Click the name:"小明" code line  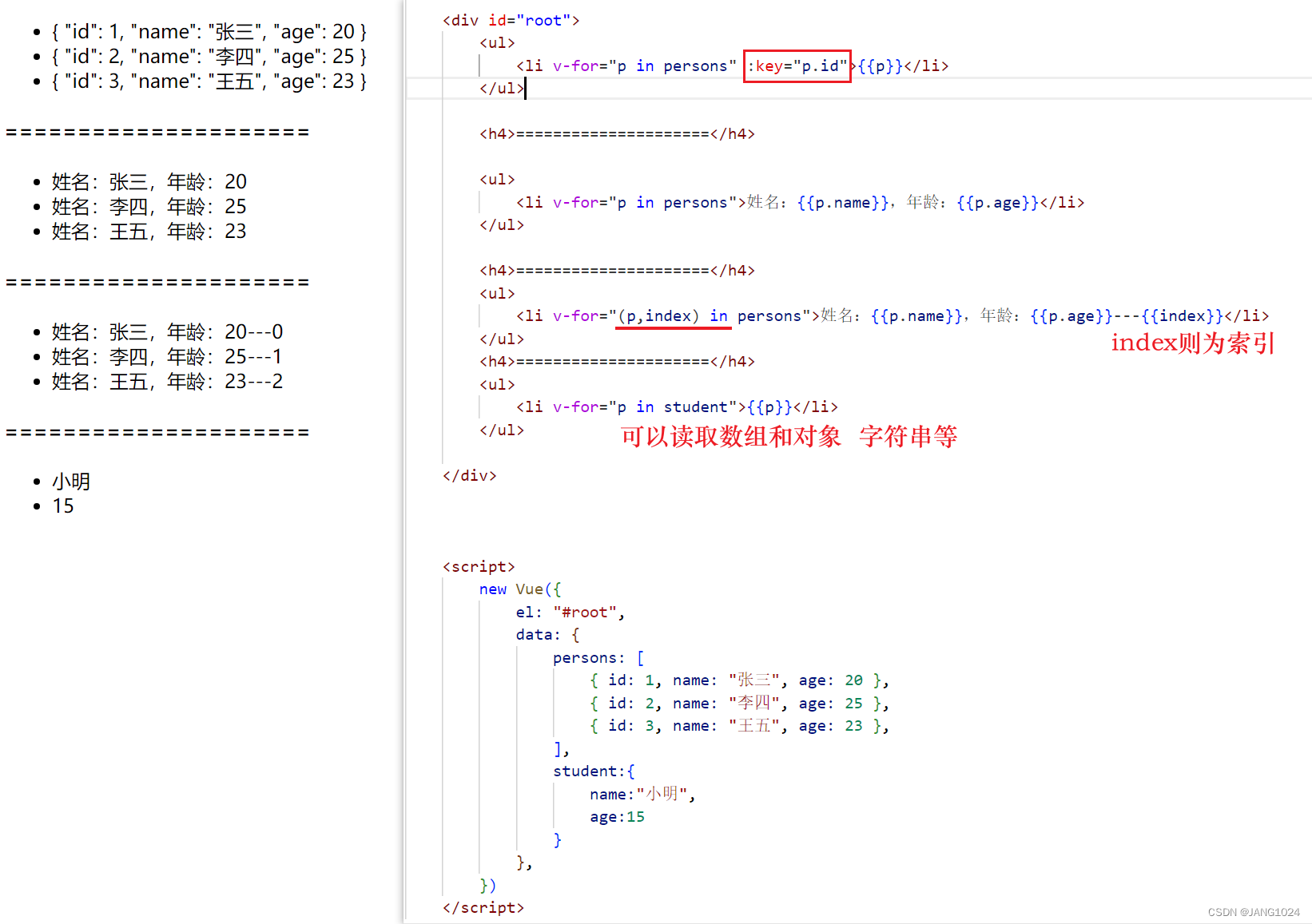(642, 795)
